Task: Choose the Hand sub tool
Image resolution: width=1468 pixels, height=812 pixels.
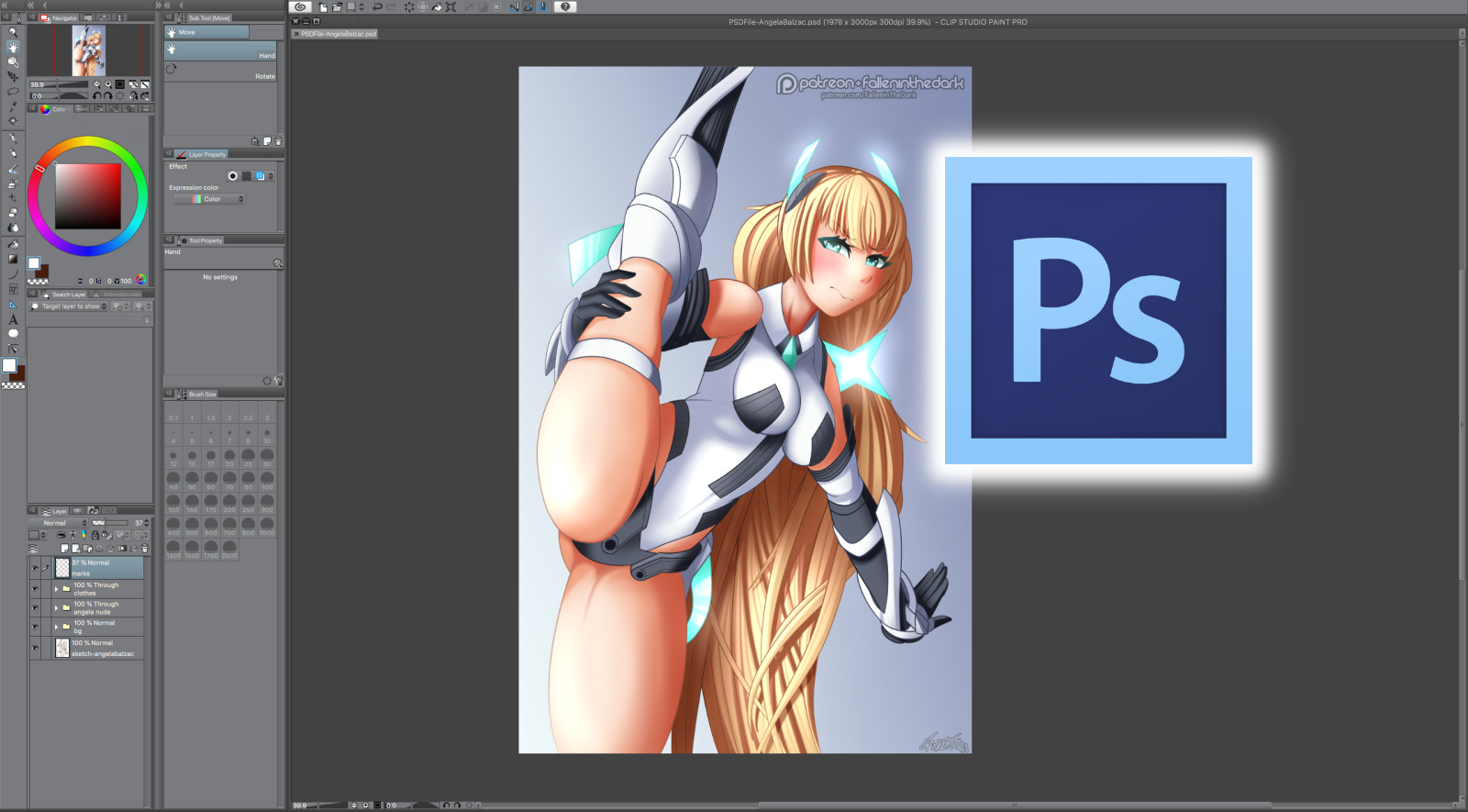Action: point(220,51)
